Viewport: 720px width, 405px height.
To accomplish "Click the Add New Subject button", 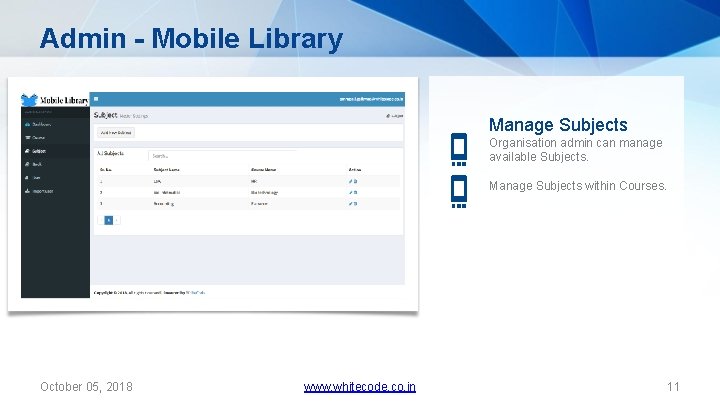I will [x=116, y=133].
